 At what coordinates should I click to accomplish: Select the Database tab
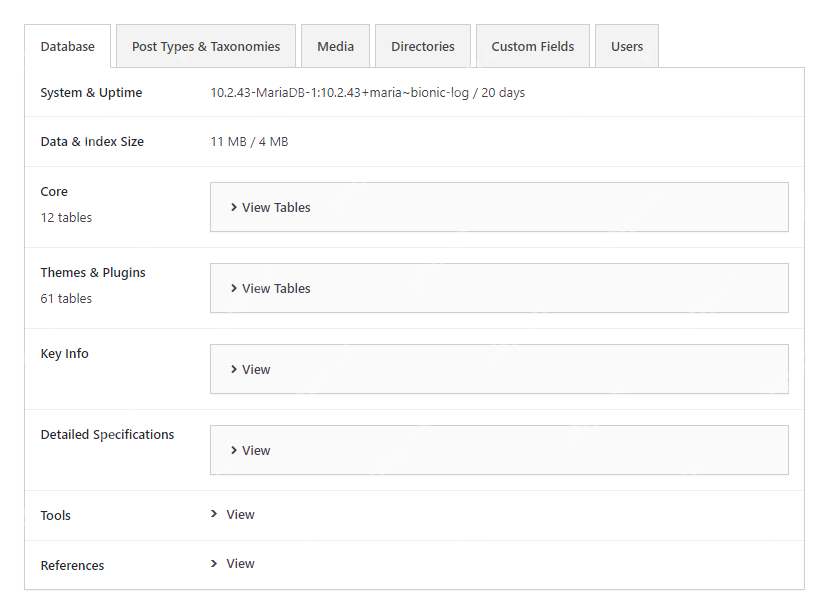point(67,46)
